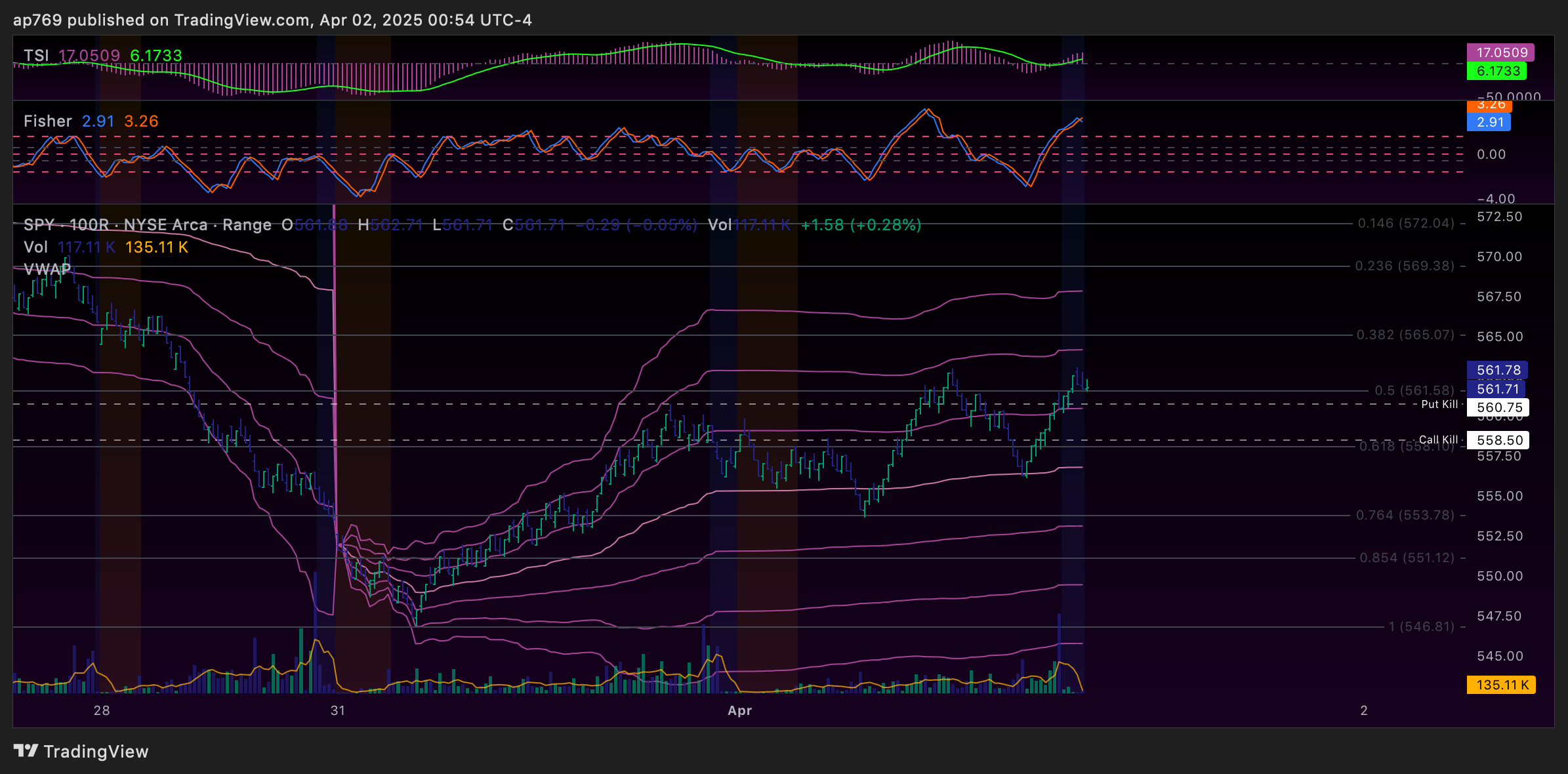Image resolution: width=1568 pixels, height=774 pixels.
Task: Click the 561.78 price tag on axis
Action: [x=1498, y=370]
